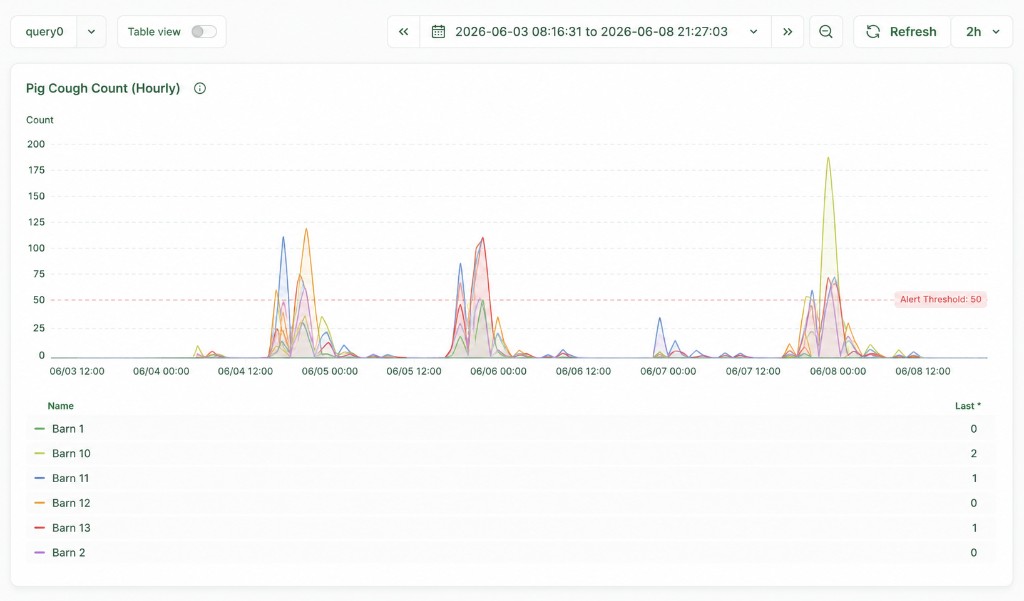
Task: Click the 06/05 00:00 axis label
Action: pyautogui.click(x=330, y=371)
